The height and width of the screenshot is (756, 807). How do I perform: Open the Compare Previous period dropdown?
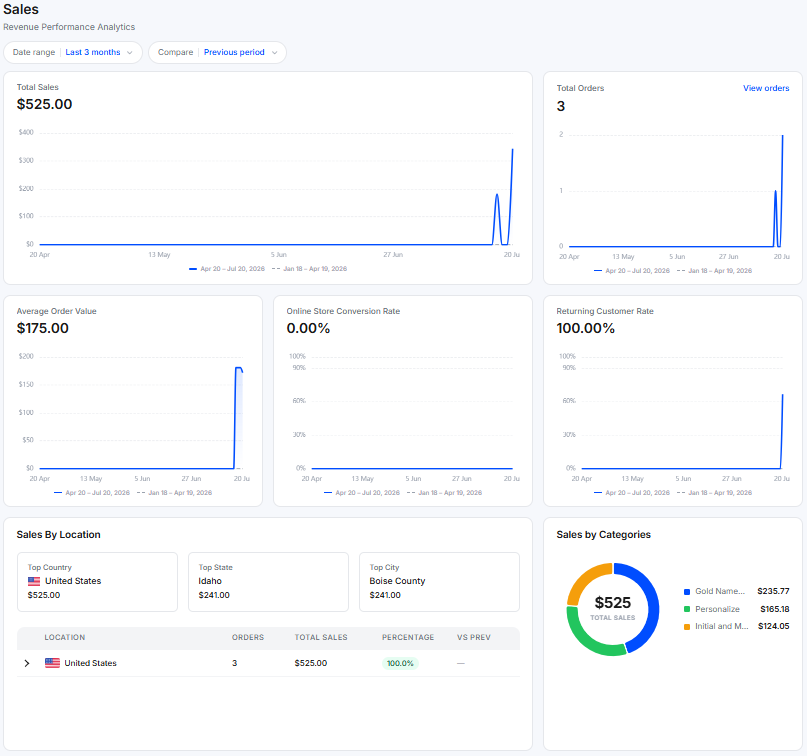(217, 52)
